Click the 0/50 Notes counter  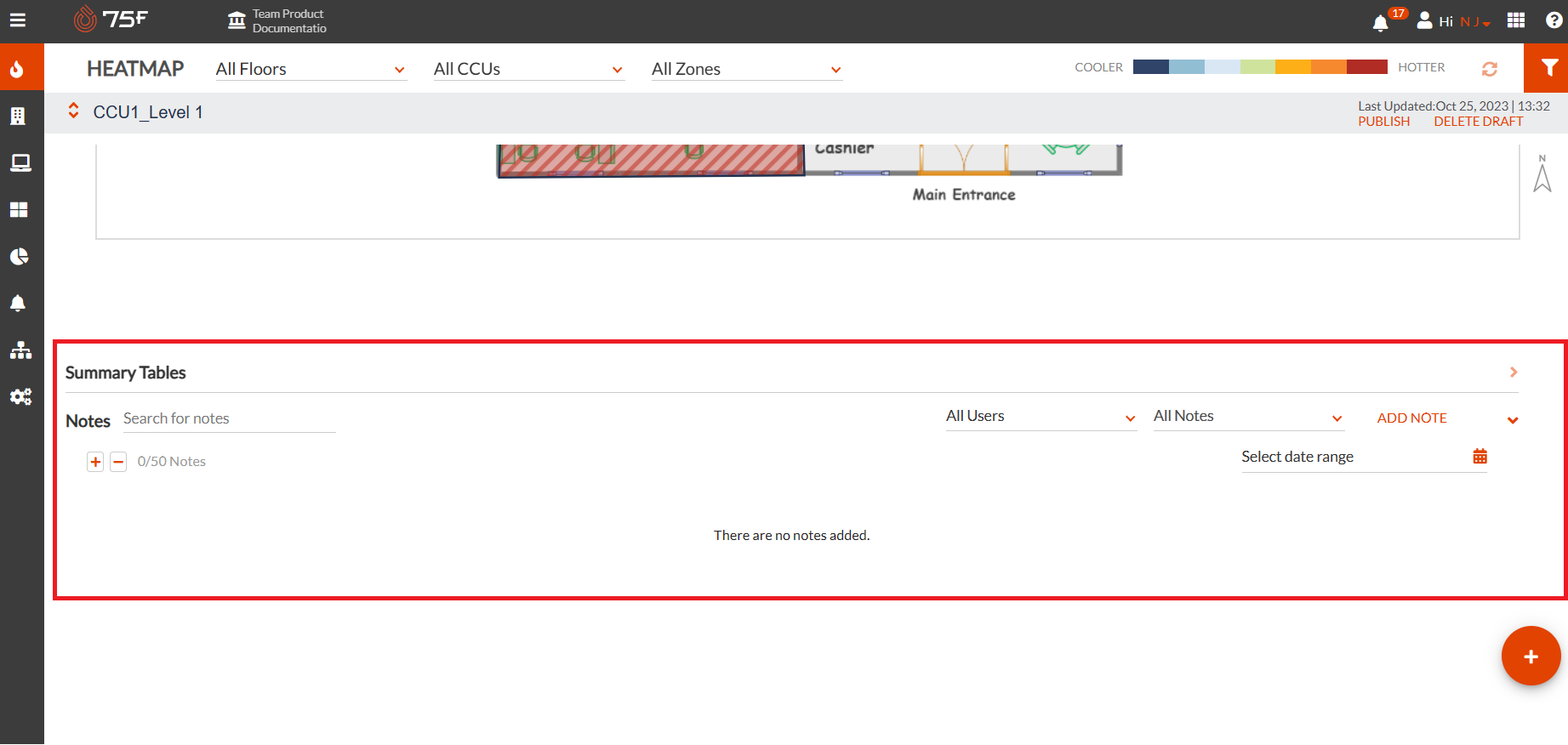(x=172, y=462)
